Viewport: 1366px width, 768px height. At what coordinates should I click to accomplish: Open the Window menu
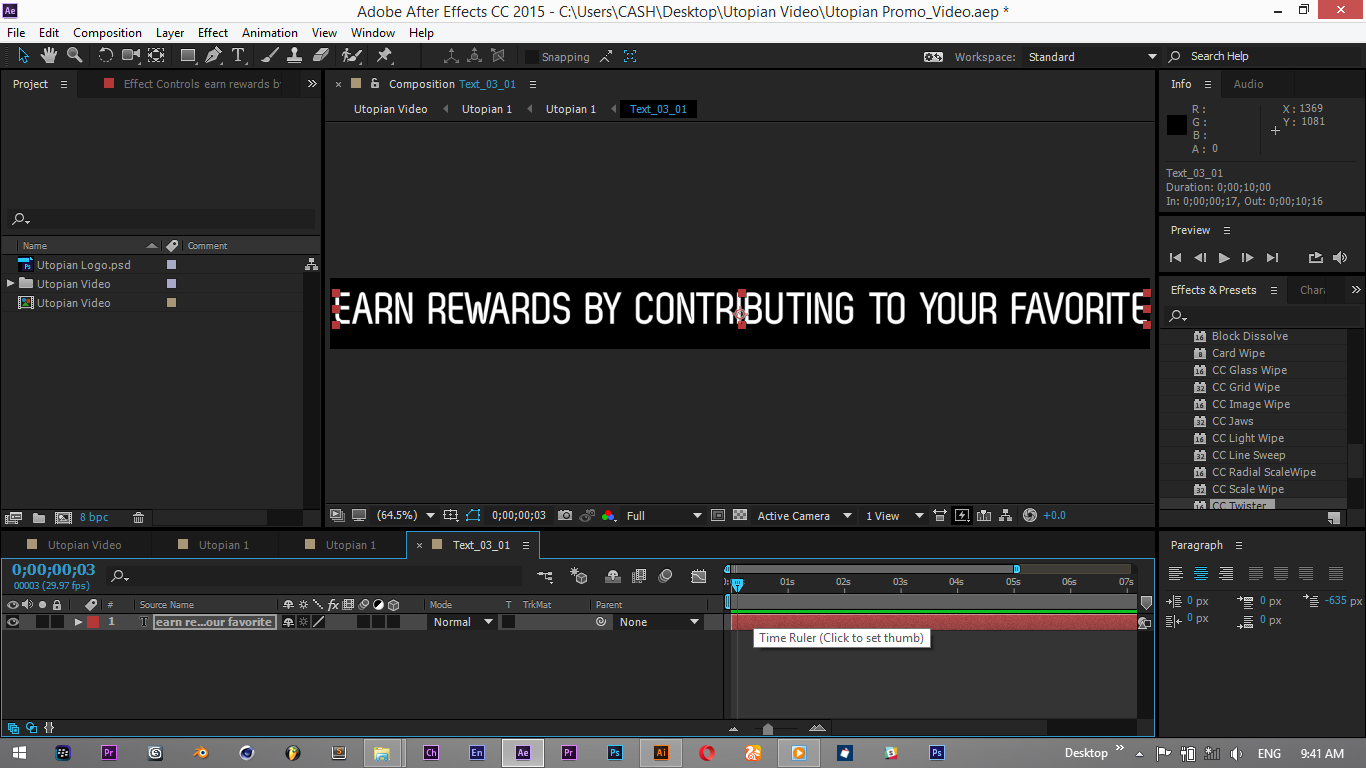[373, 33]
